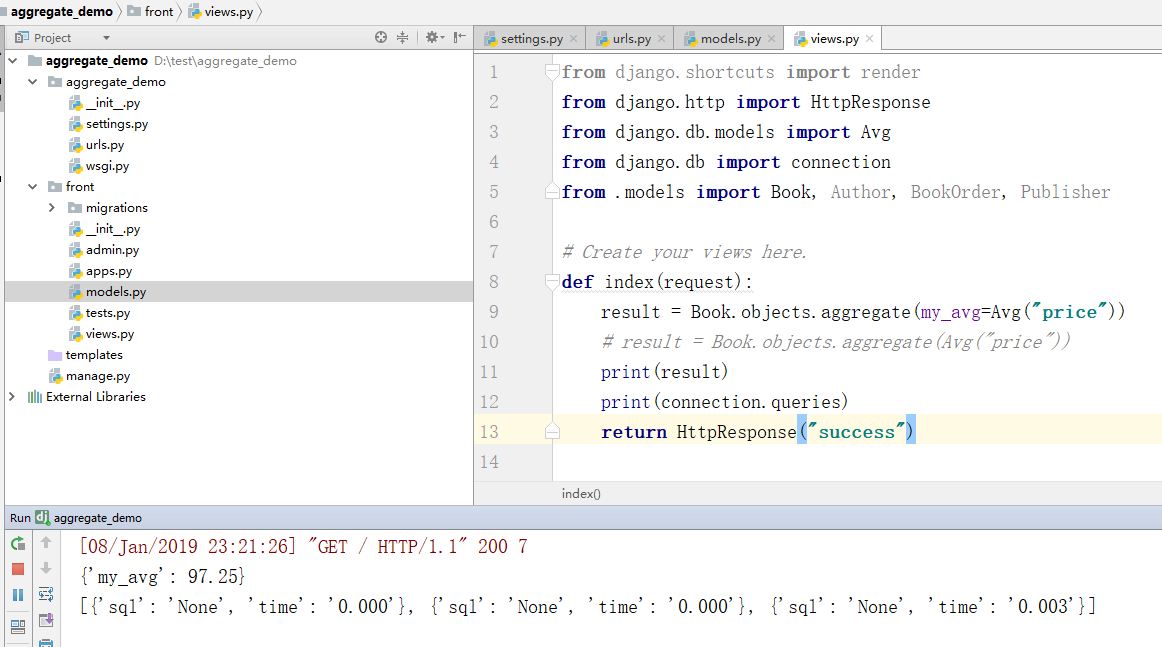Click the index() breadcrumb below the editor
1162x647 pixels.
(581, 494)
